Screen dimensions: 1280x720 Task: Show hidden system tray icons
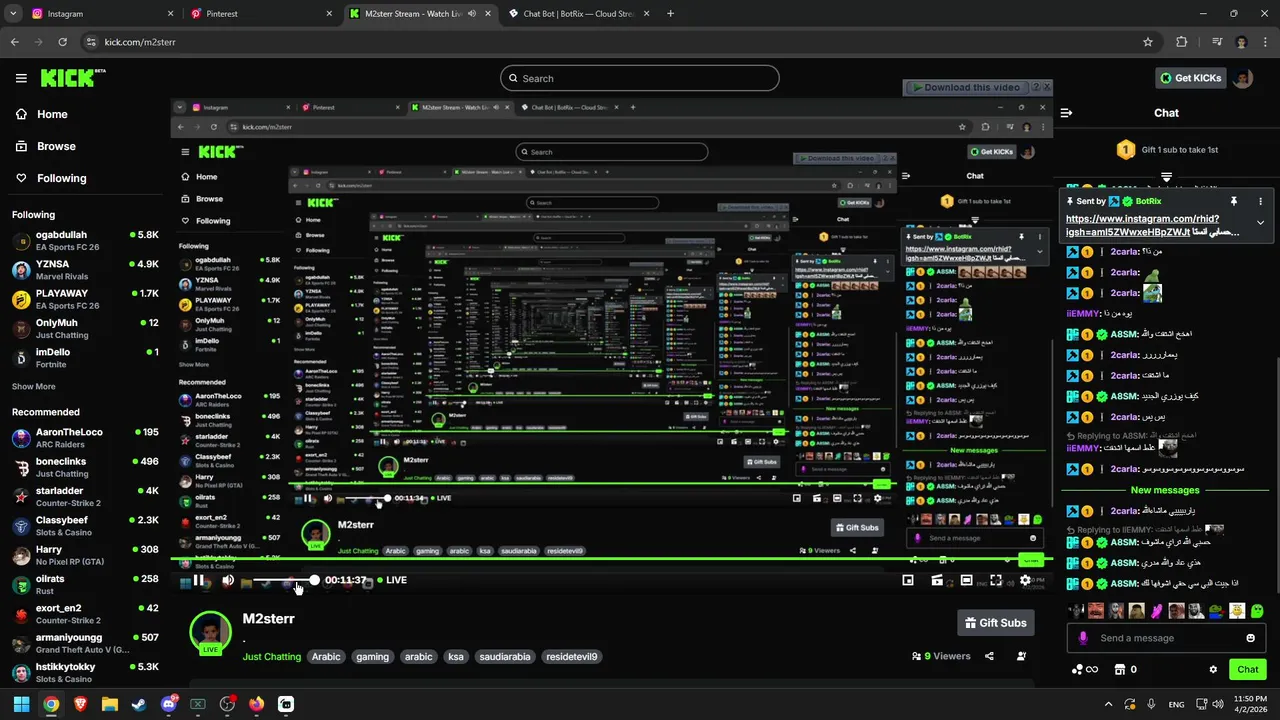[1108, 704]
